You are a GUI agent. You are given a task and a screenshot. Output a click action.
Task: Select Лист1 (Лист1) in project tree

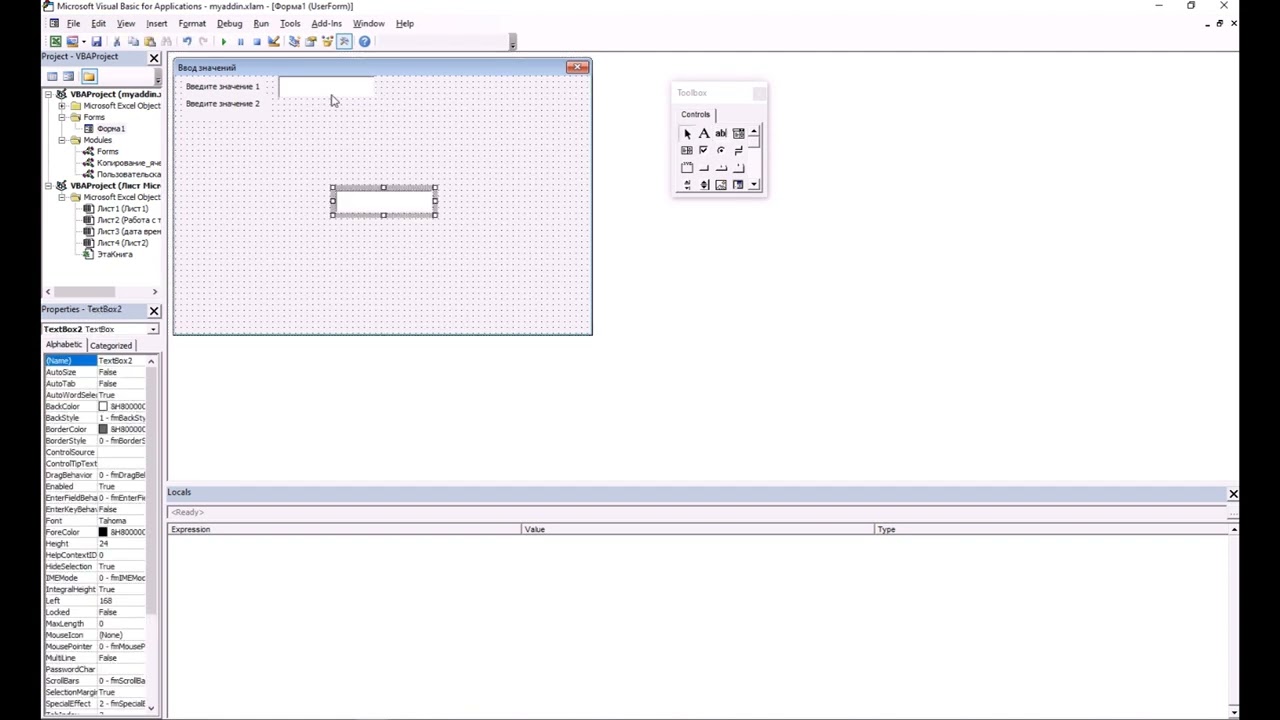[x=122, y=209]
